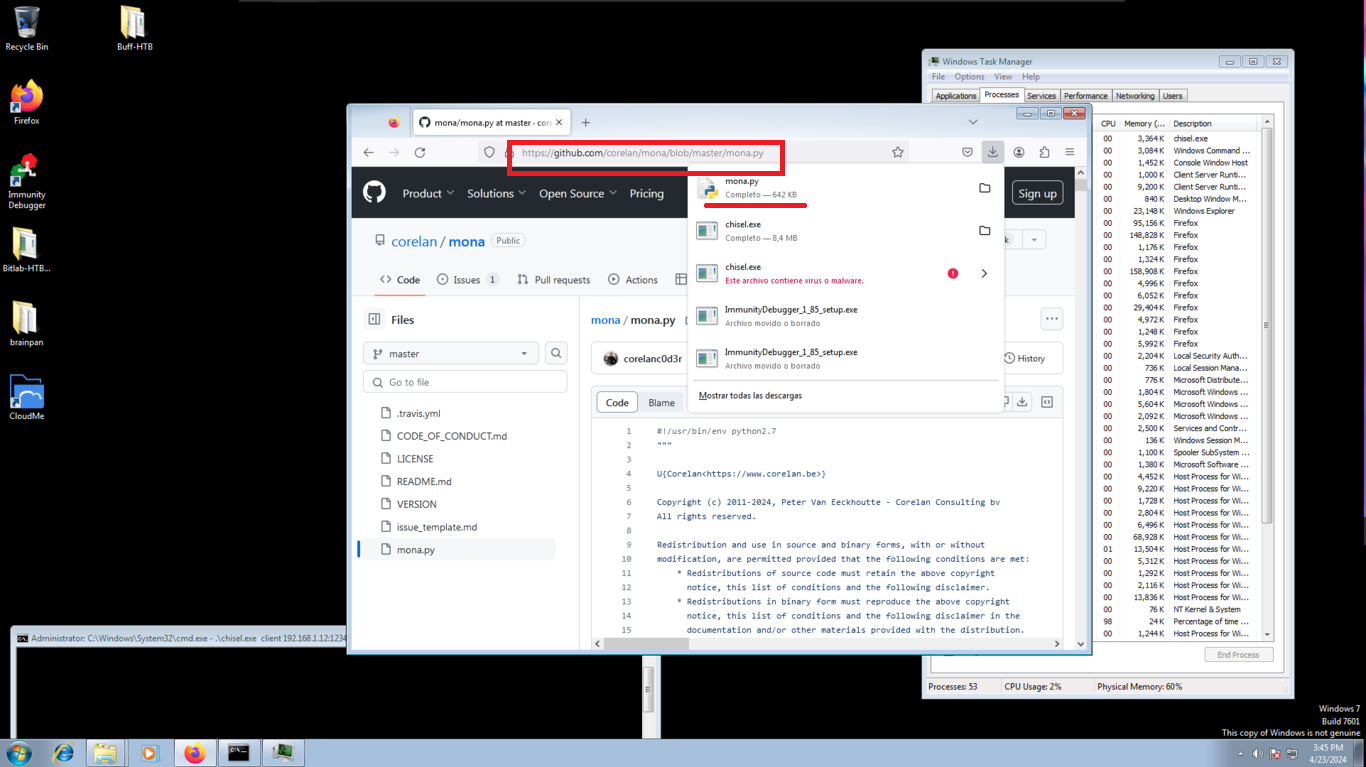The width and height of the screenshot is (1366, 767).
Task: Open README.md in the file tree
Action: 424,481
